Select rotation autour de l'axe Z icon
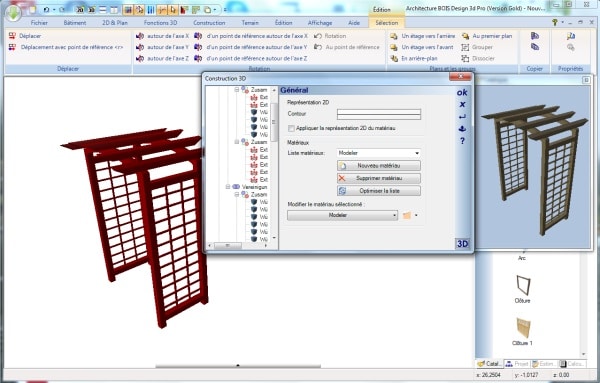 [x=140, y=59]
